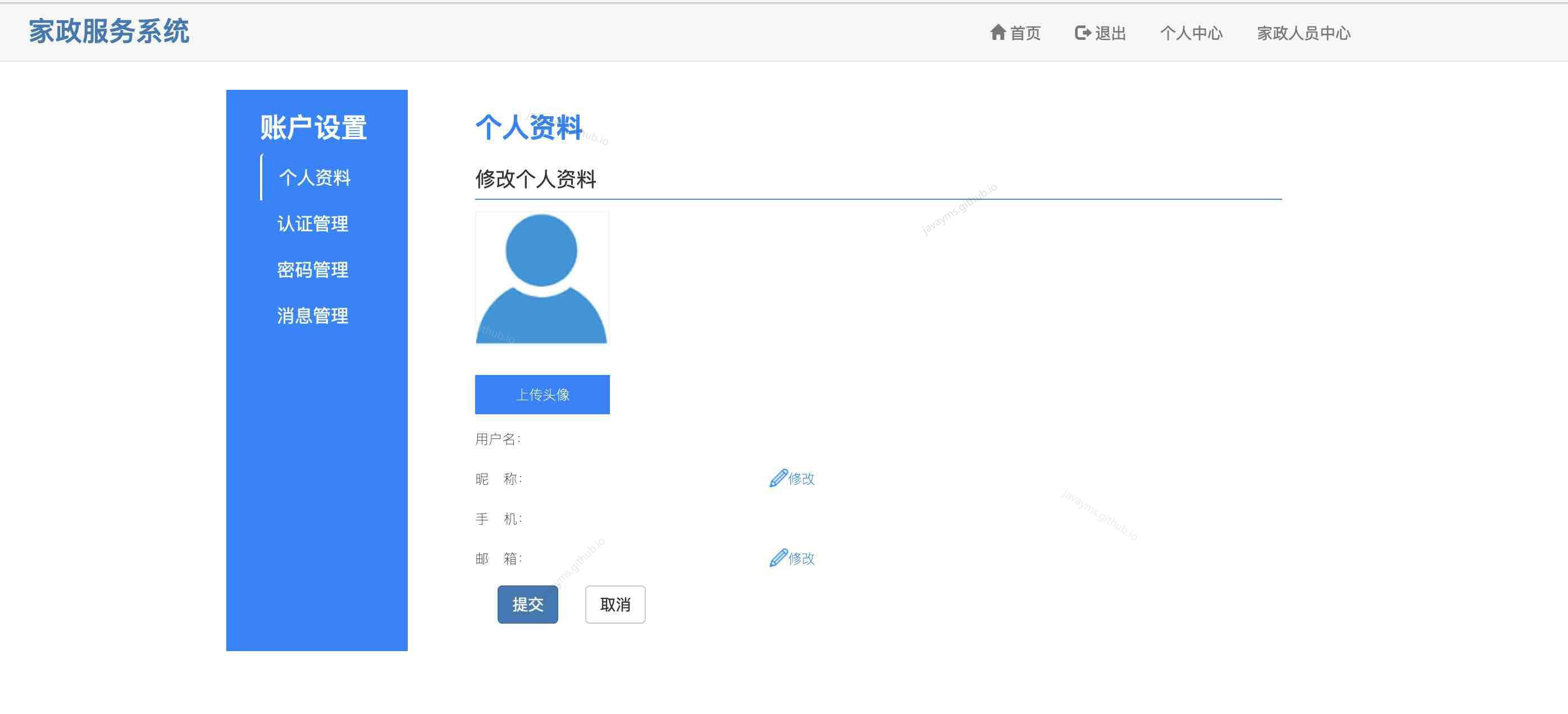Click the 取消 cancel button
Image resolution: width=1568 pixels, height=714 pixels.
(x=616, y=605)
